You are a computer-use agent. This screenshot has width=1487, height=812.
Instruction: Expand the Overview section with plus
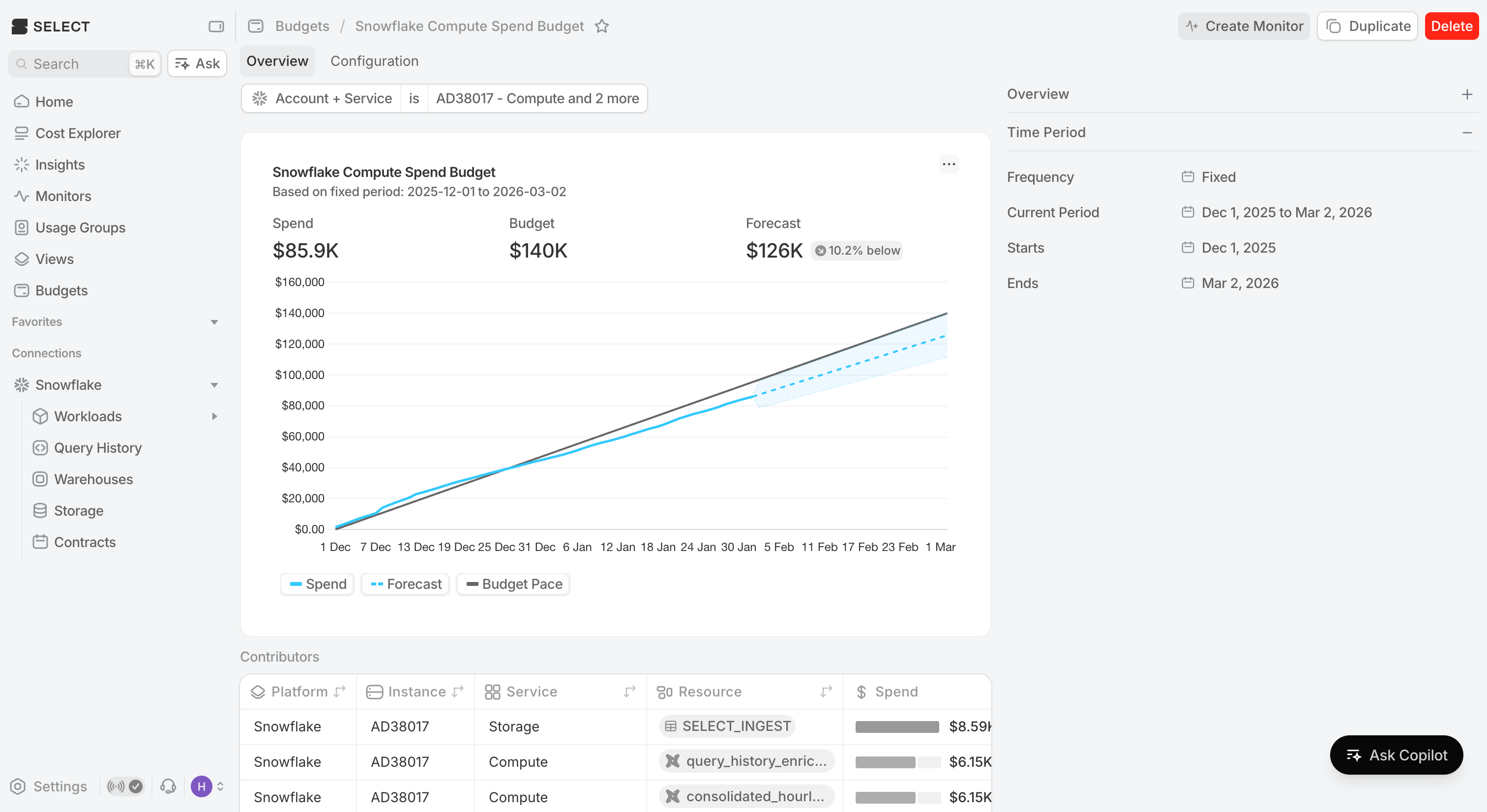(x=1466, y=94)
